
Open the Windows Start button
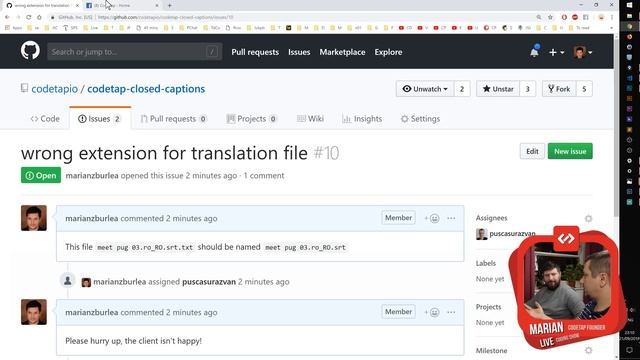[x=629, y=5]
